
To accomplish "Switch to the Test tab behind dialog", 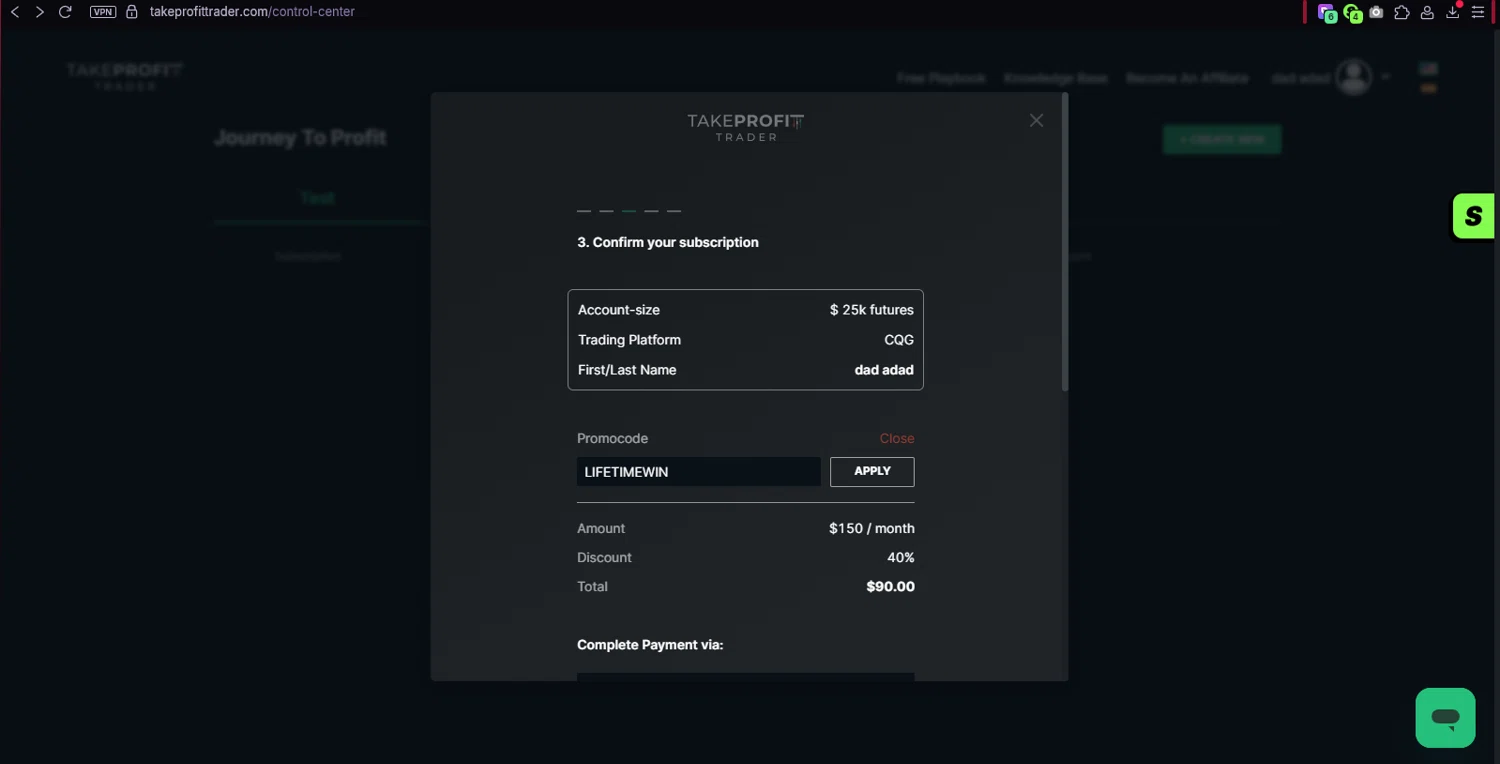I will [x=317, y=198].
